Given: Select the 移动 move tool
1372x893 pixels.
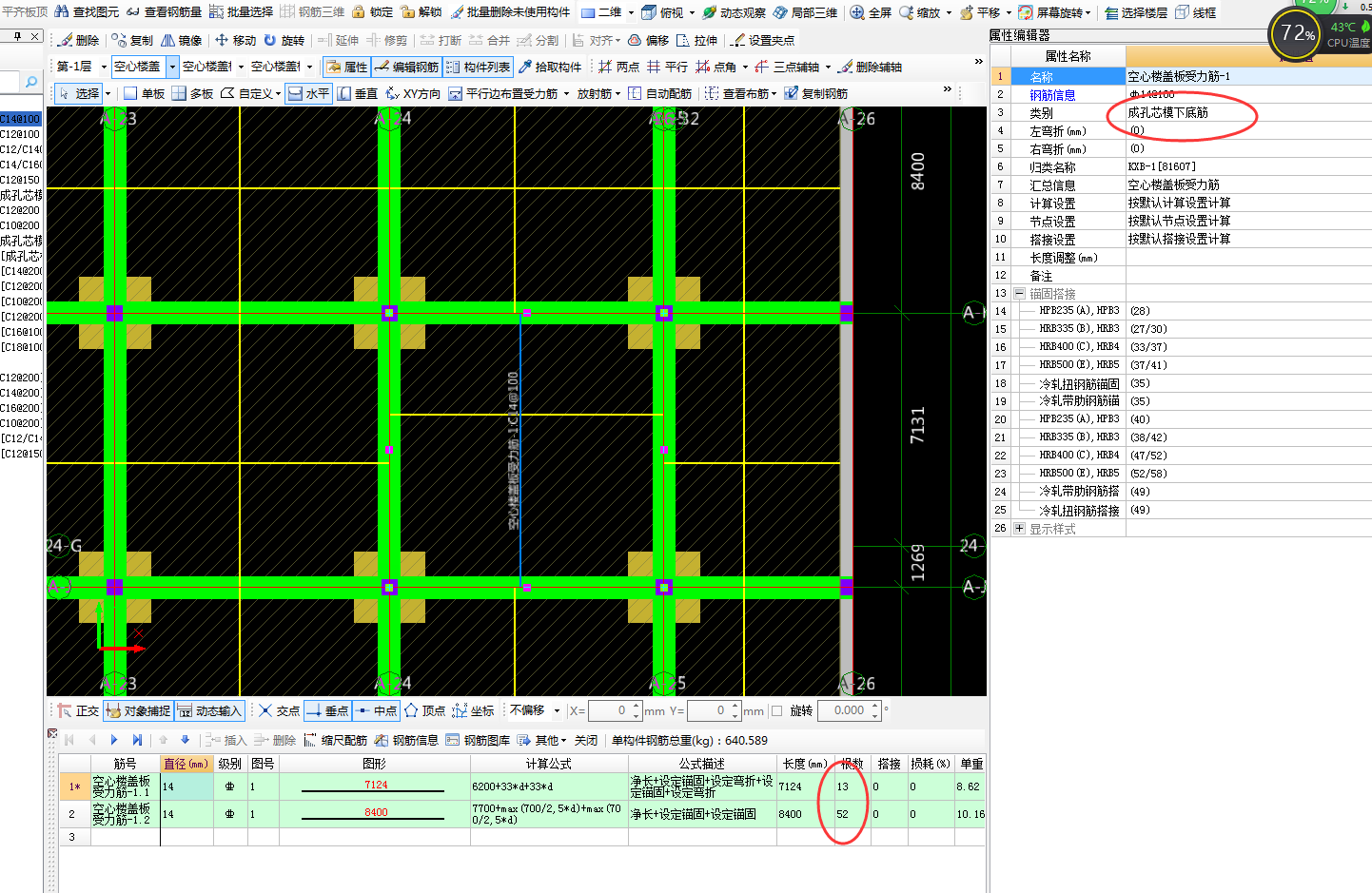Looking at the screenshot, I should pyautogui.click(x=235, y=40).
